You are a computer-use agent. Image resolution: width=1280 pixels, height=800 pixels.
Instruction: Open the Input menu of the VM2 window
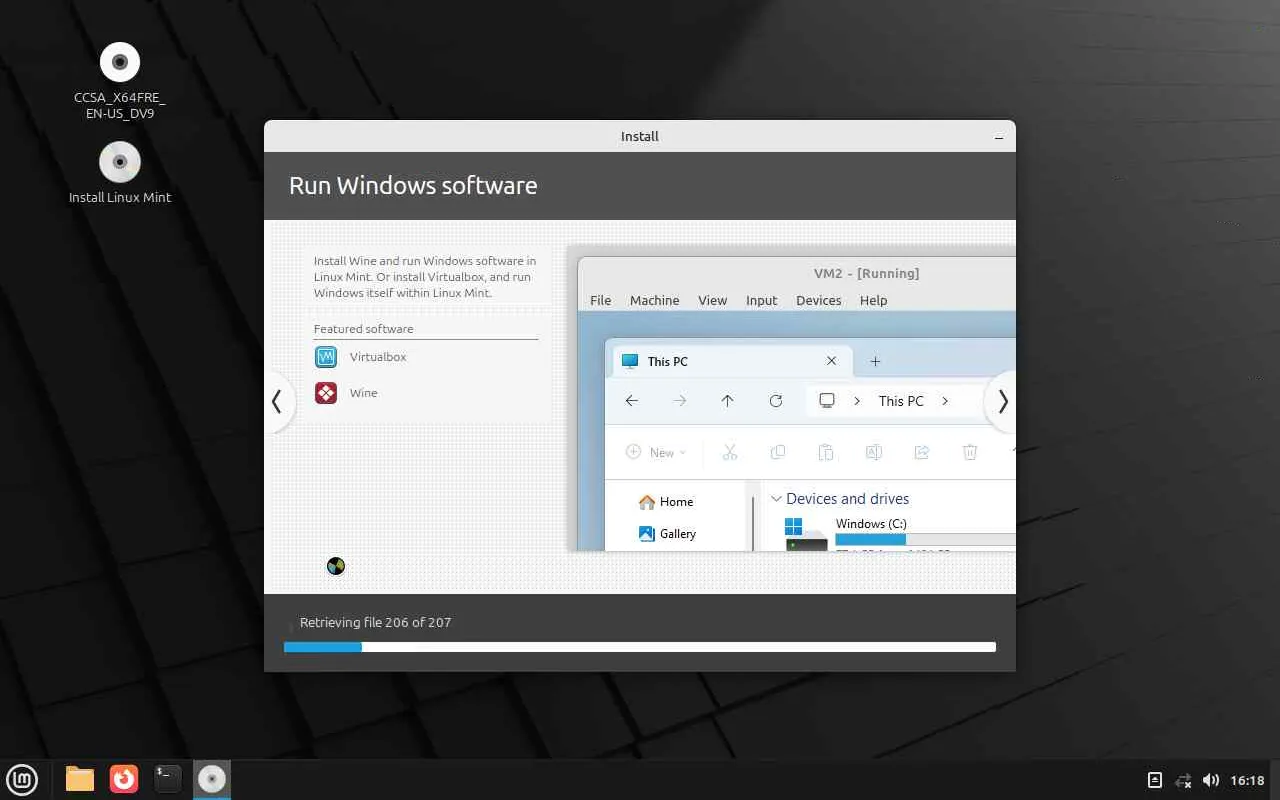click(x=762, y=300)
